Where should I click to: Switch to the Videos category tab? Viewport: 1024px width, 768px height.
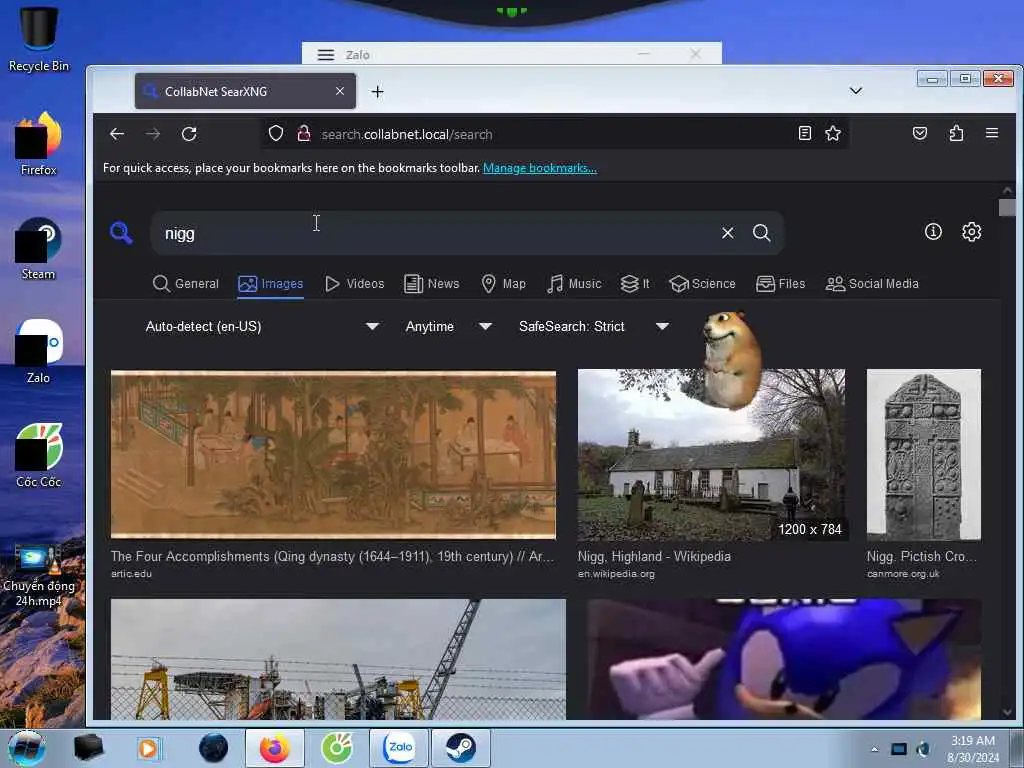point(355,283)
